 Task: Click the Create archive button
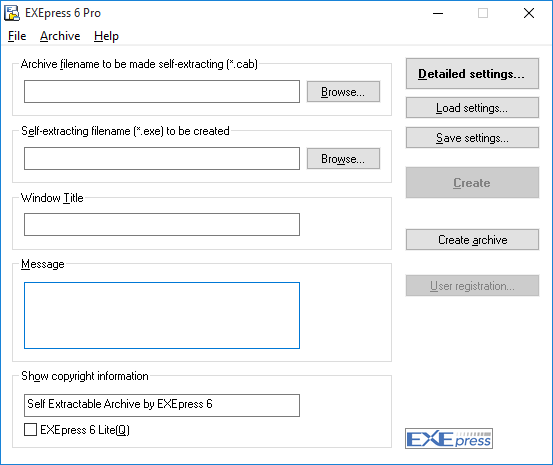[x=472, y=240]
